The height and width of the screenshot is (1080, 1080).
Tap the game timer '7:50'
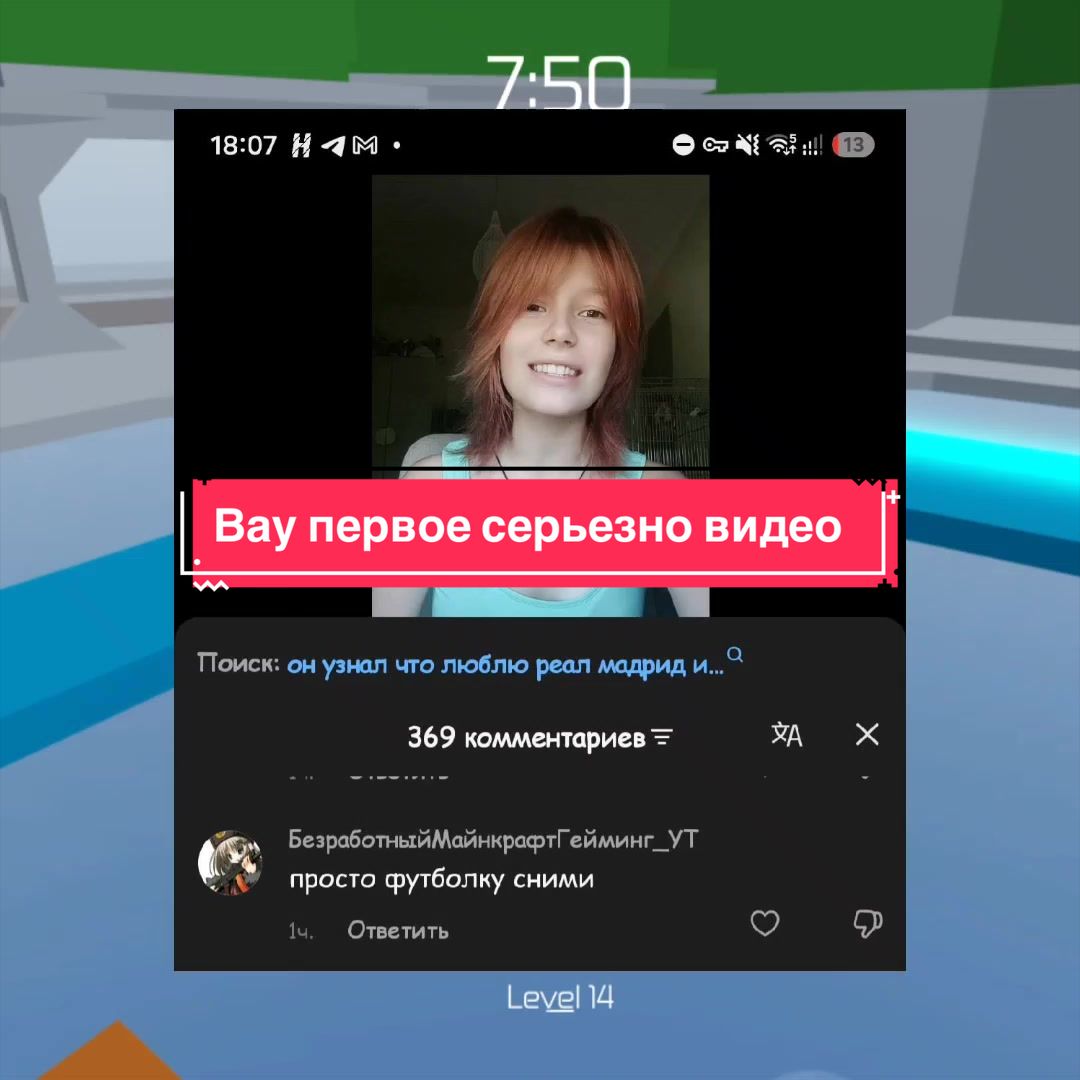(559, 83)
